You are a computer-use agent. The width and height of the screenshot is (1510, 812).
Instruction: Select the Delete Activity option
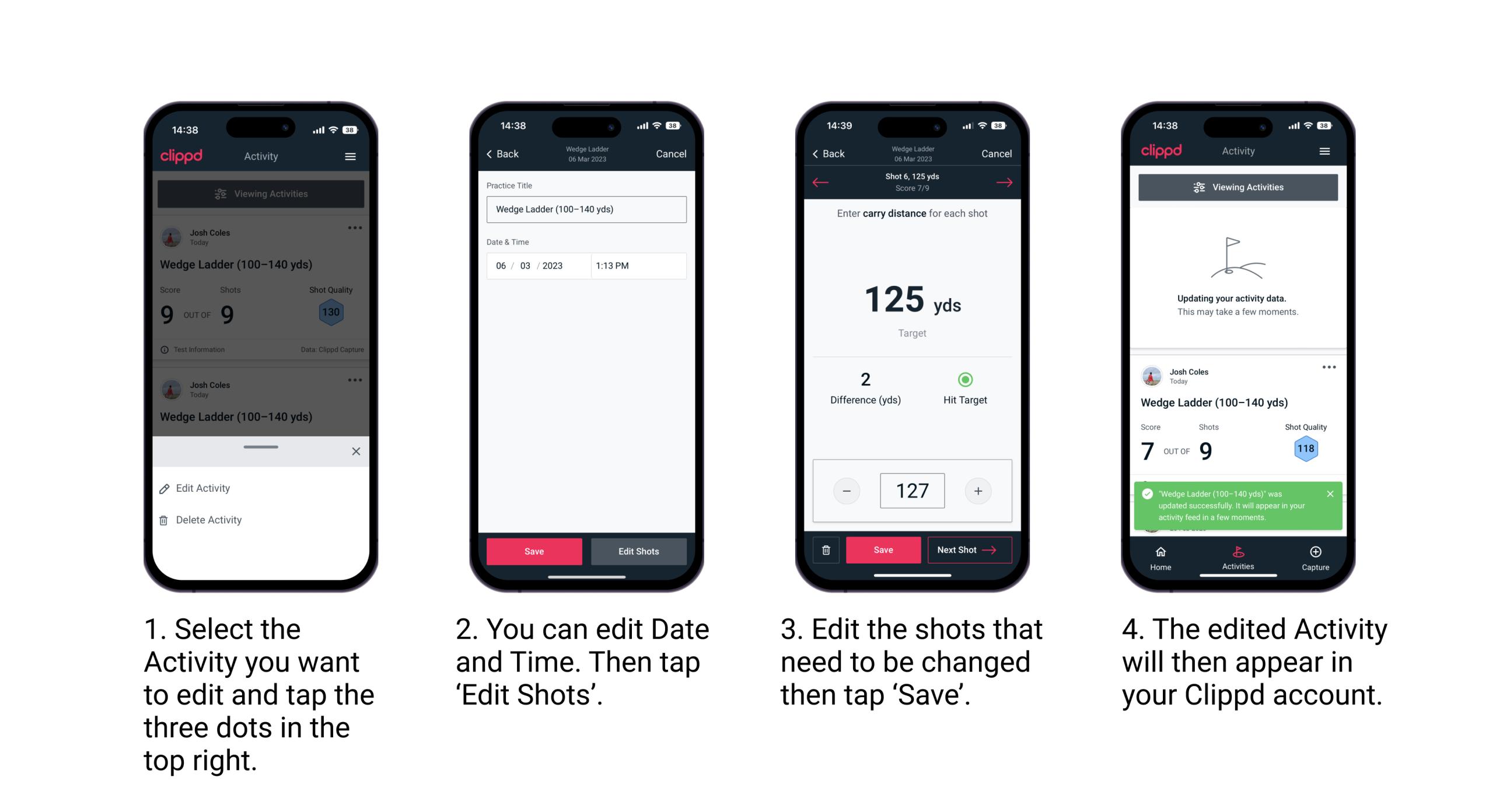(x=209, y=520)
